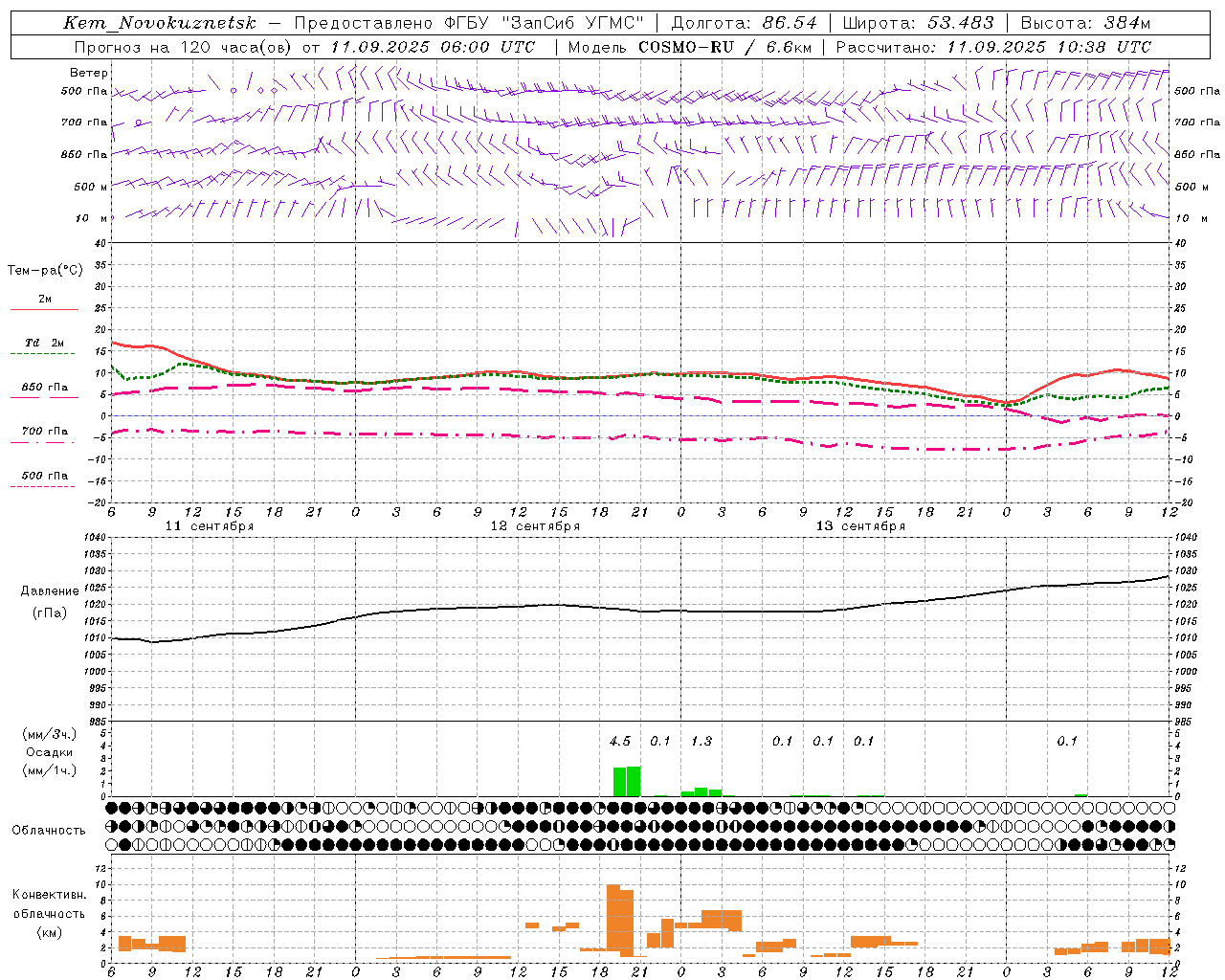Click the 'Широта: 53.483' header value
1225x980 pixels.
click(919, 23)
